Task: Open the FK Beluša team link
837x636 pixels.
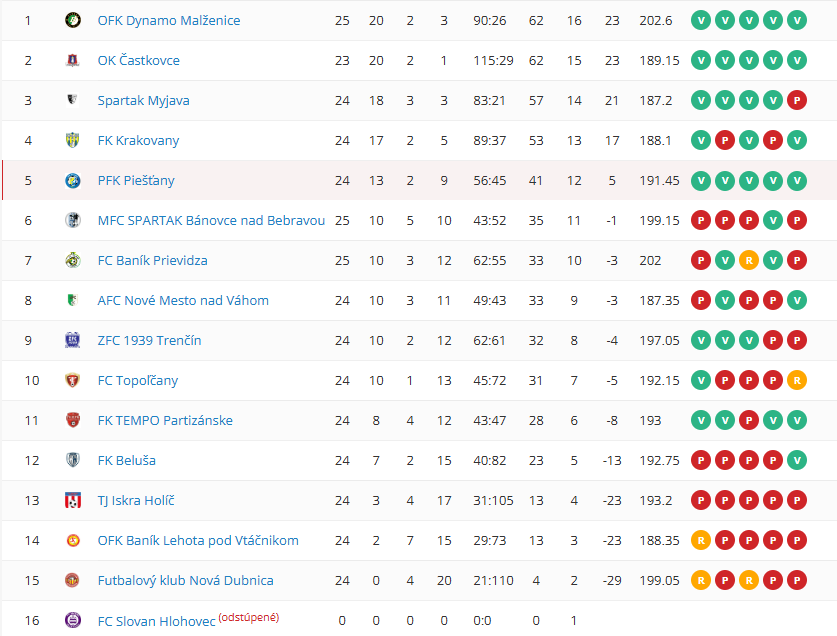Action: click(x=127, y=460)
